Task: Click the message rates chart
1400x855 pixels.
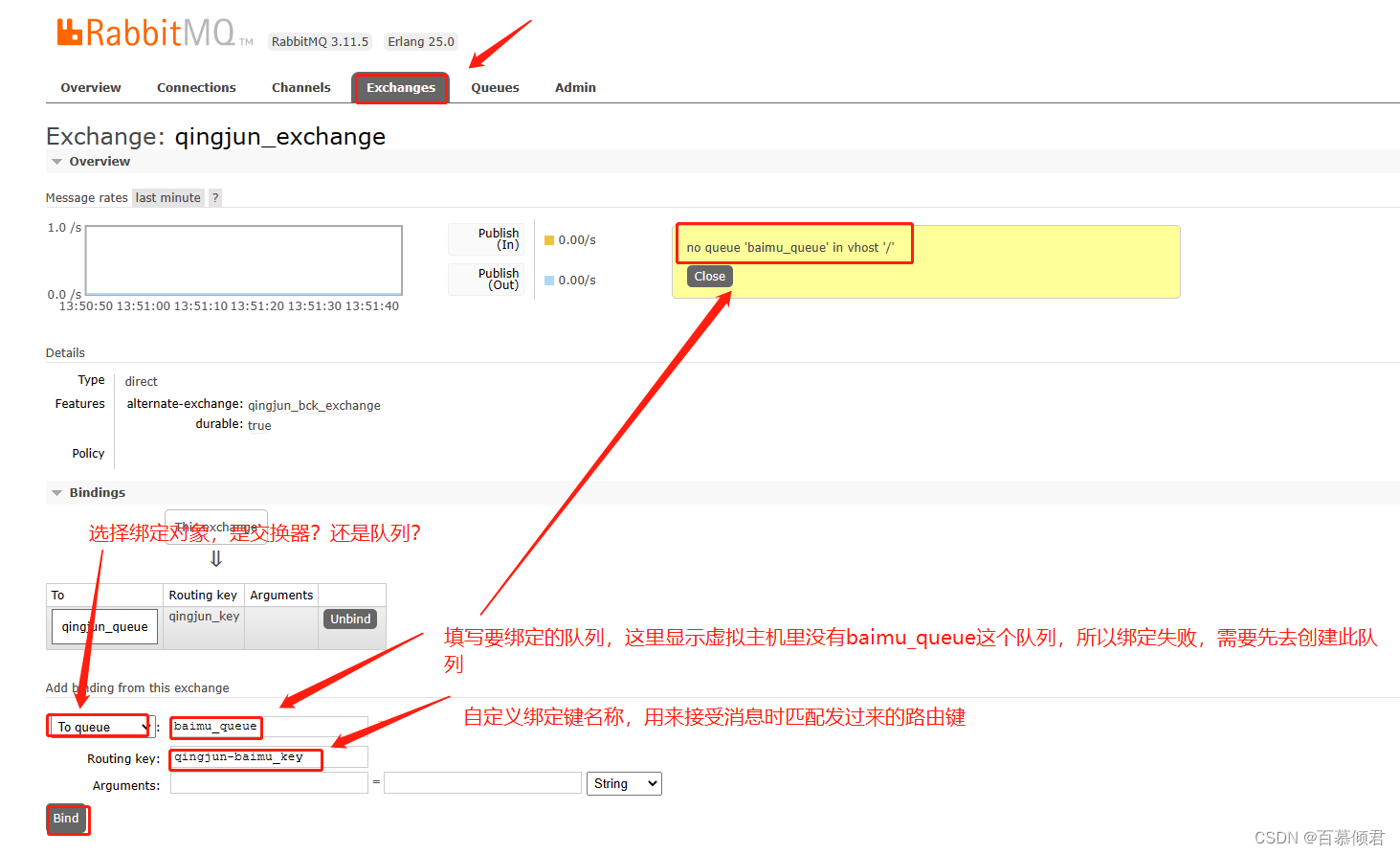Action: 244,260
